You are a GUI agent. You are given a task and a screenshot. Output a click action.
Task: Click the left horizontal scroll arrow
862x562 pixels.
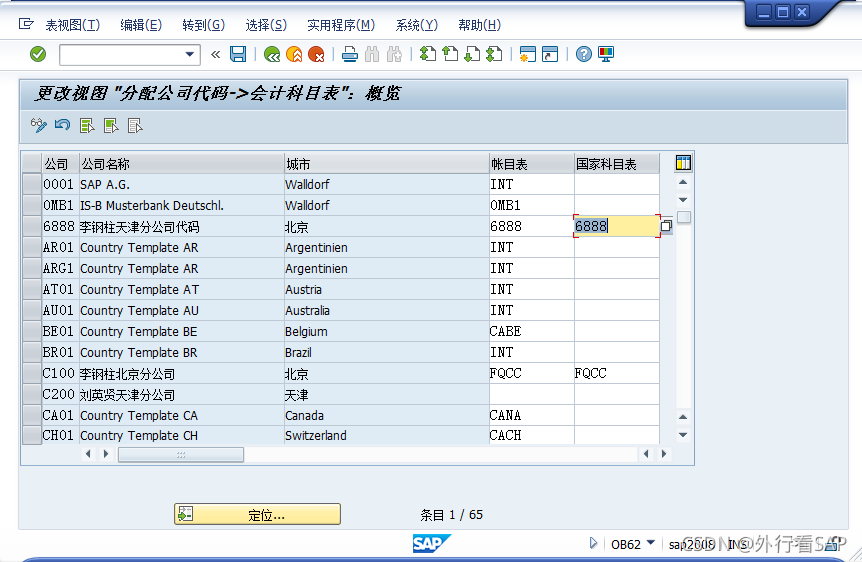click(89, 454)
